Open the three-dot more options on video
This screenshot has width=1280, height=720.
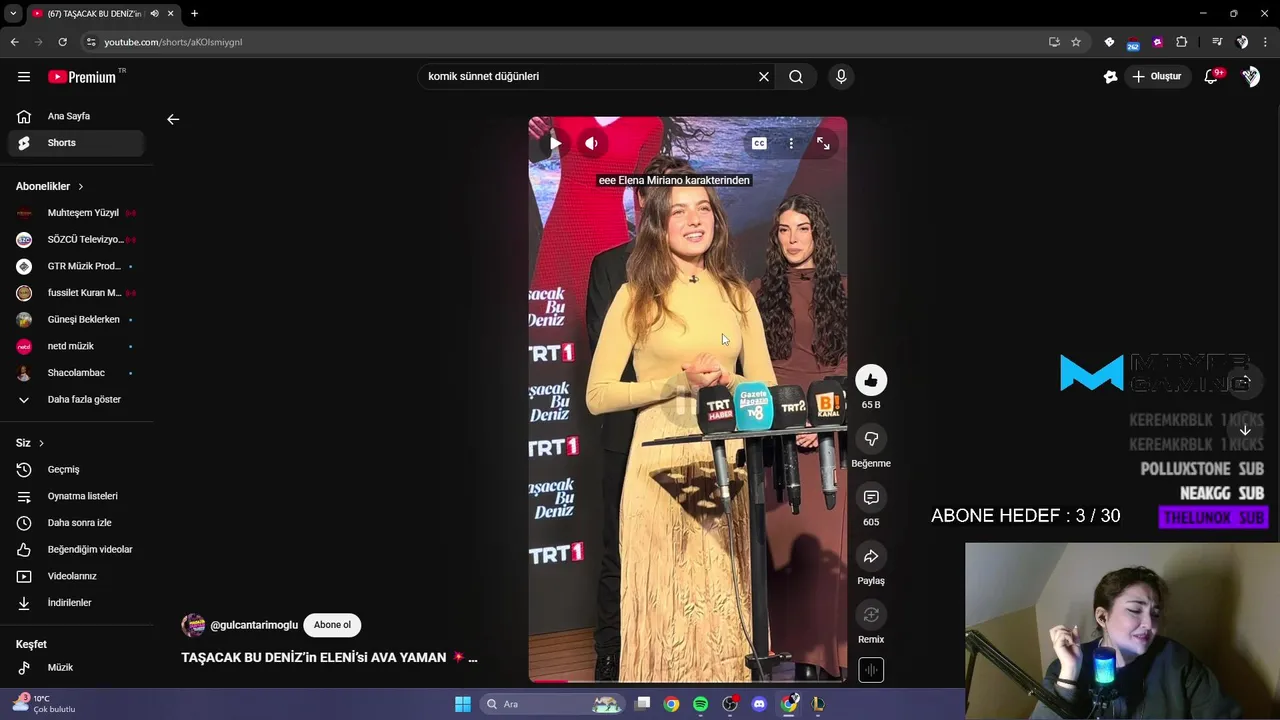pos(791,143)
